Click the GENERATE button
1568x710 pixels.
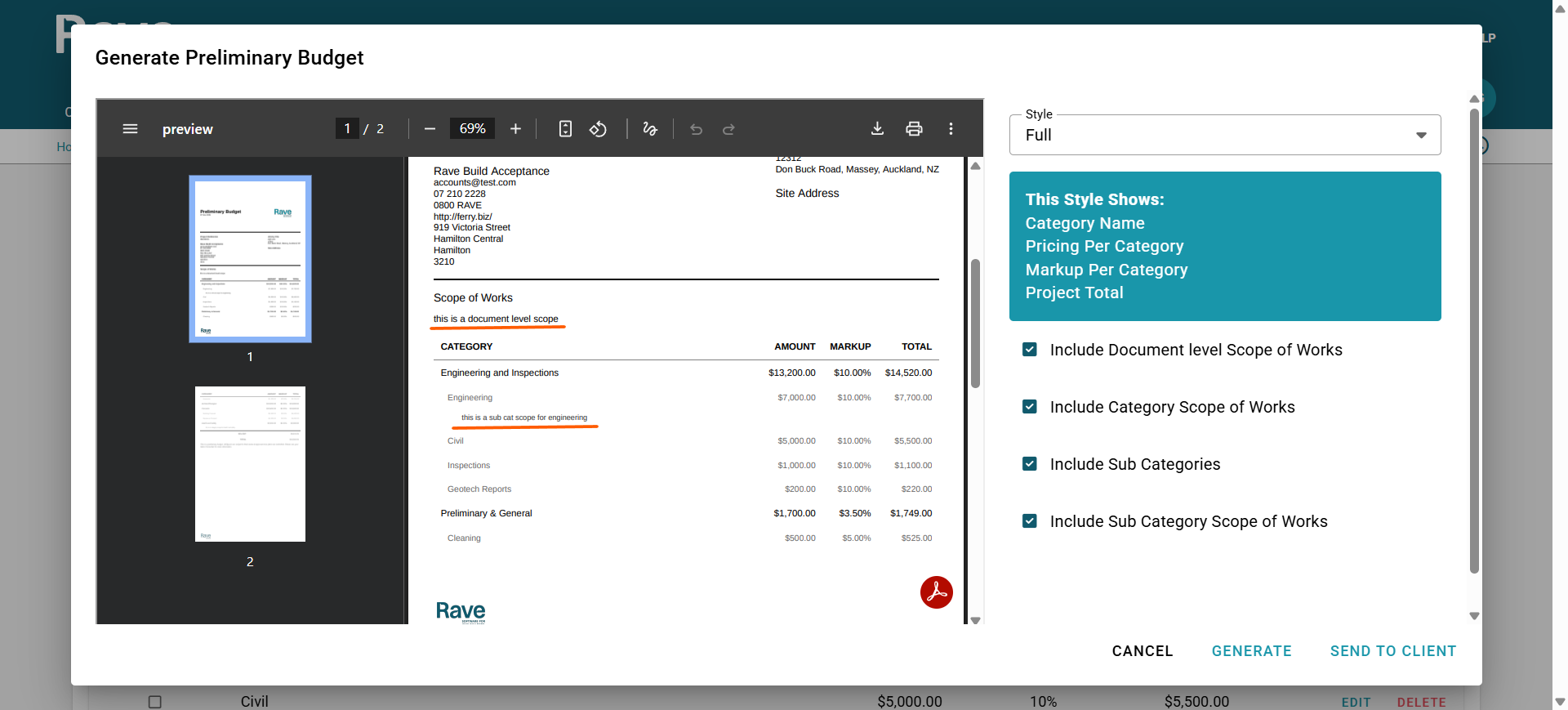point(1251,651)
